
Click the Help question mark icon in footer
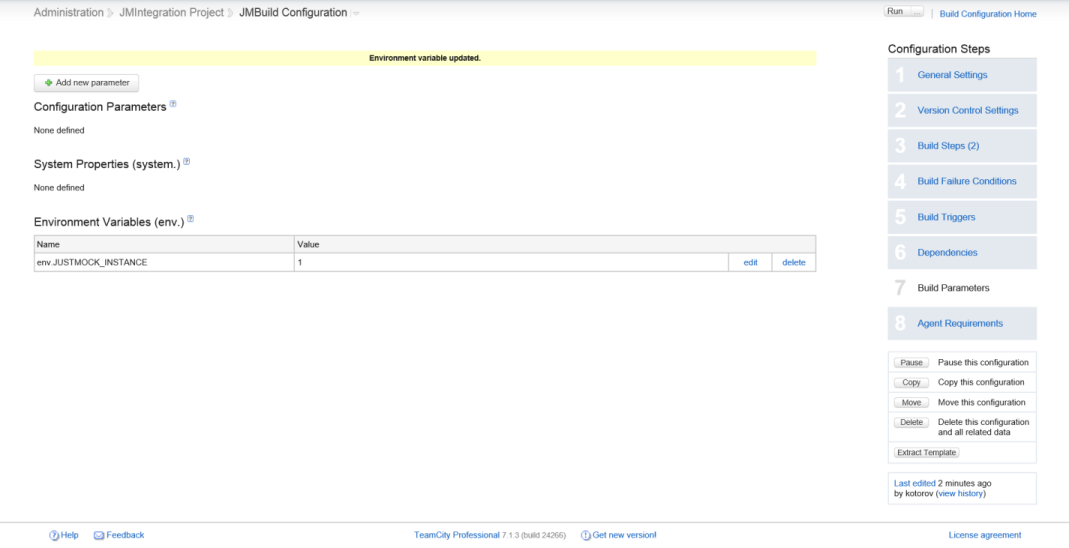[54, 536]
